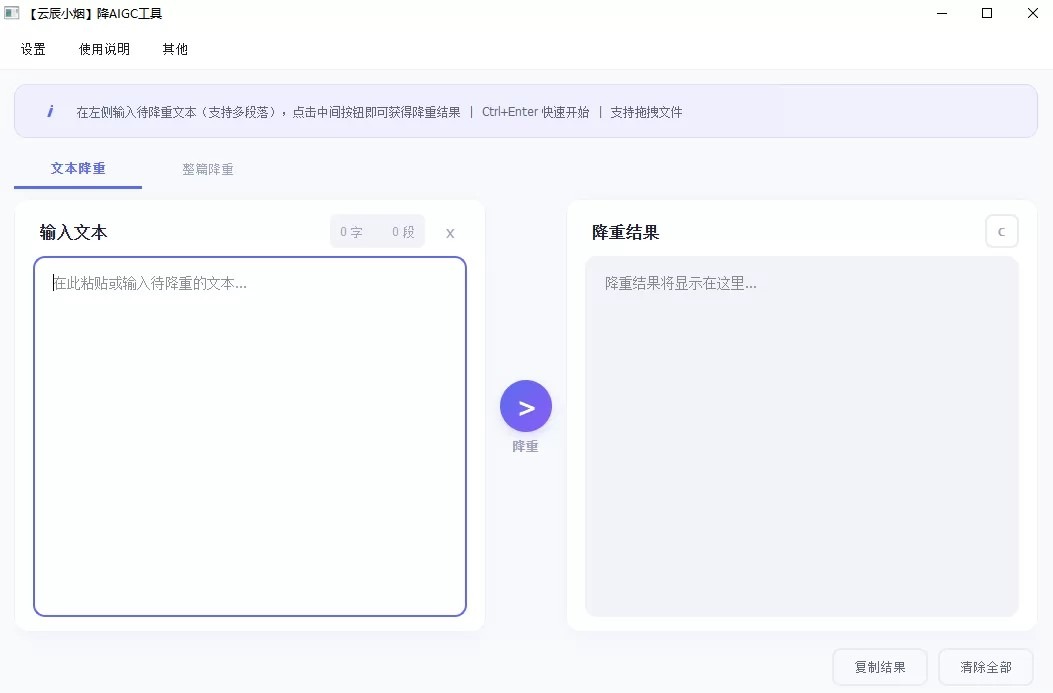Click the 降重结果 heading

click(x=625, y=232)
